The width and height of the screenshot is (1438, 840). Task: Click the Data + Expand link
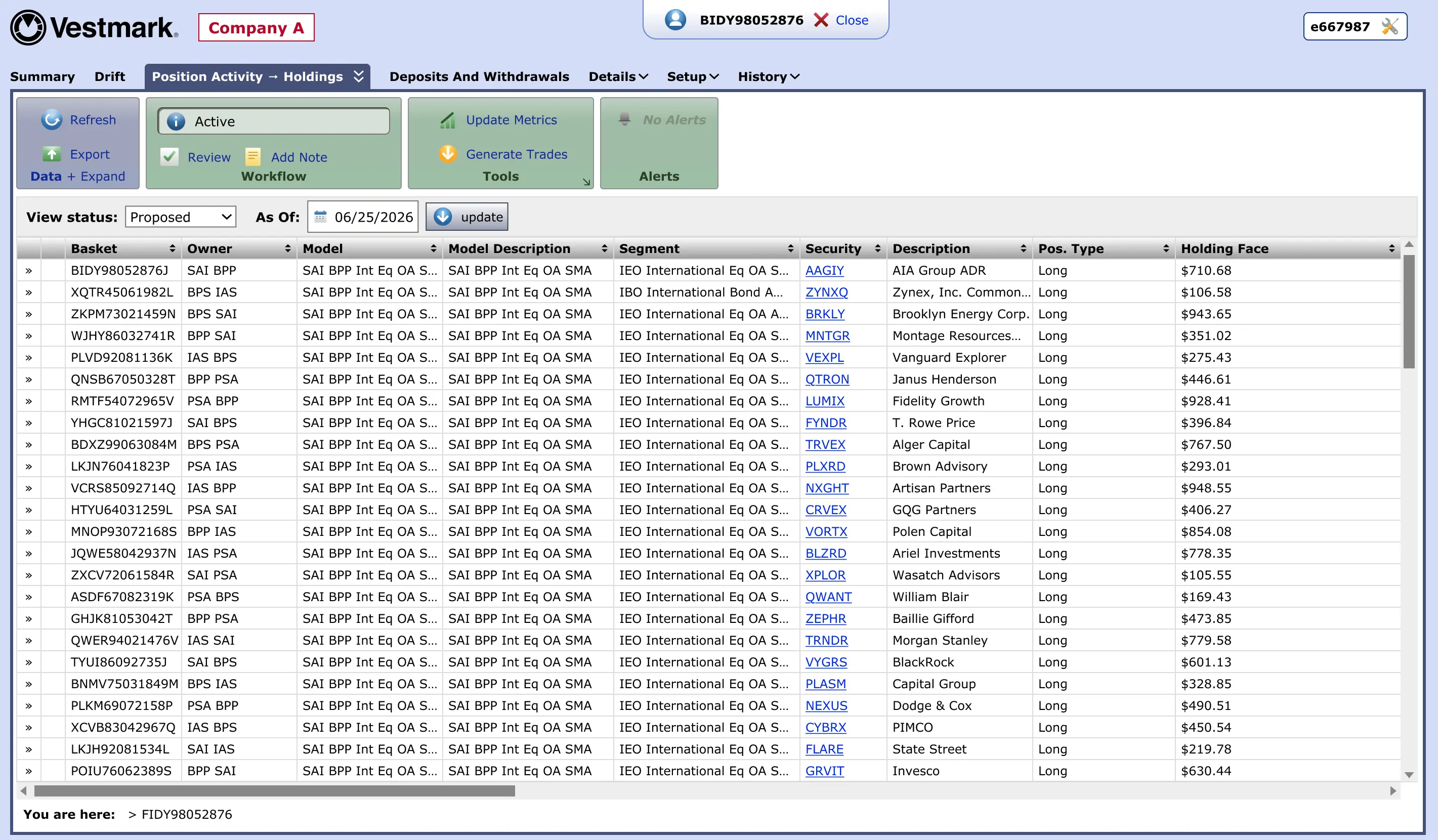77,176
